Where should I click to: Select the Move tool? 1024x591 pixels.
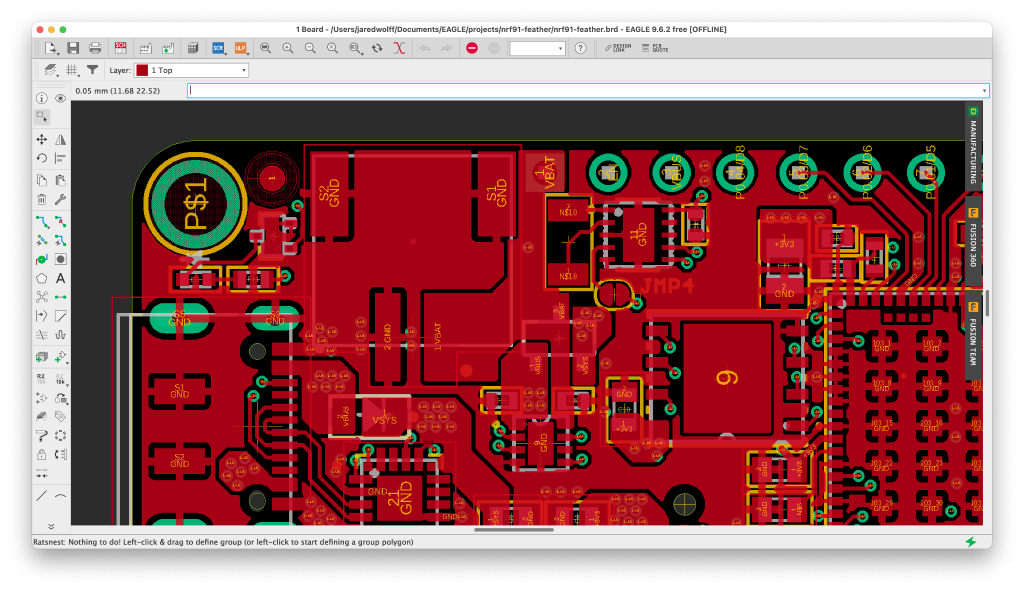tap(42, 139)
